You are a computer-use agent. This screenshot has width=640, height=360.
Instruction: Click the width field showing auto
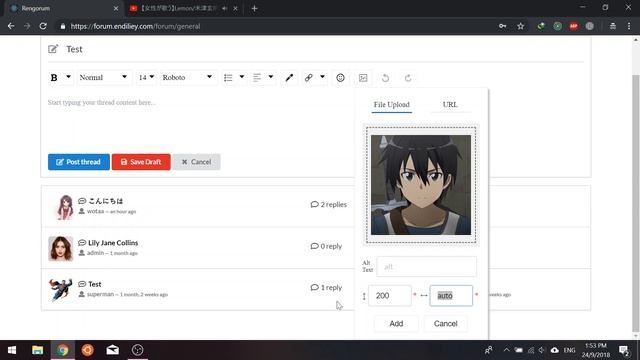tap(451, 296)
